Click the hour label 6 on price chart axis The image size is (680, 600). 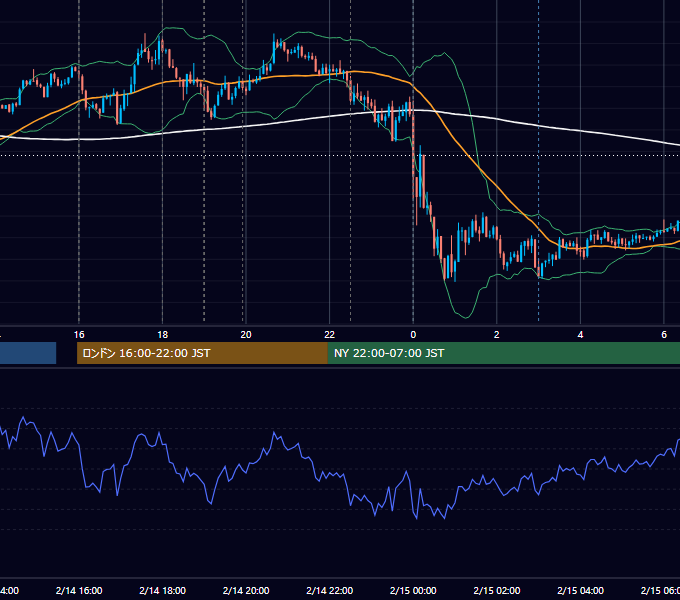pos(664,335)
